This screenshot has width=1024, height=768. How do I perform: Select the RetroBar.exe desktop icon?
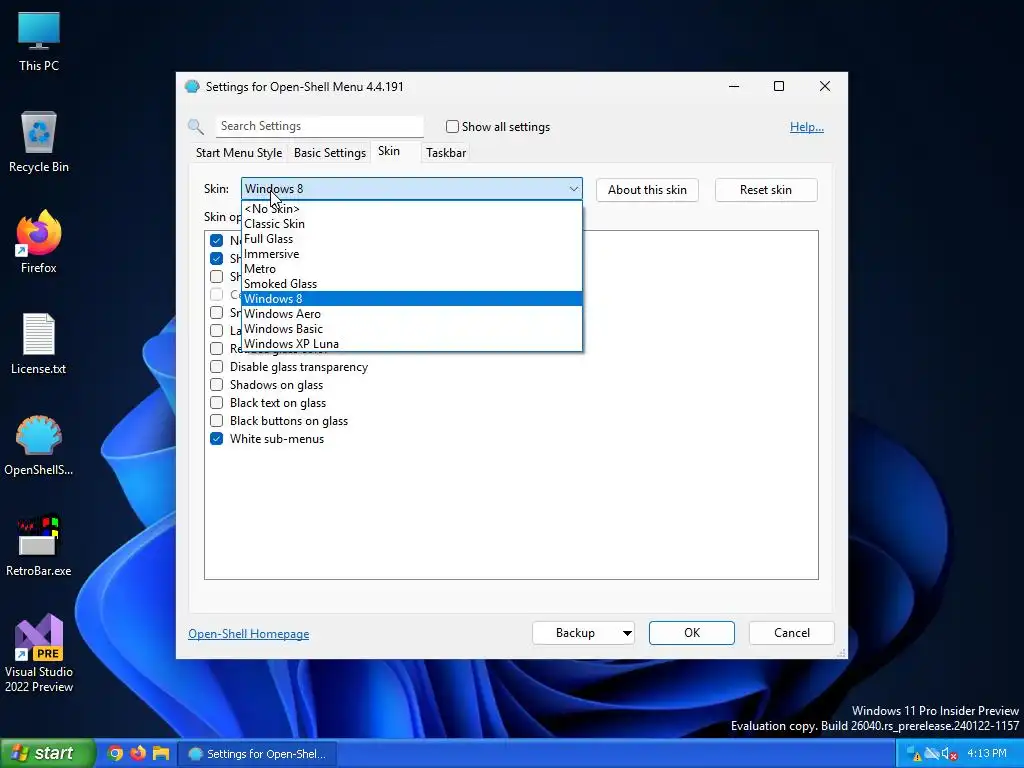pos(39,546)
